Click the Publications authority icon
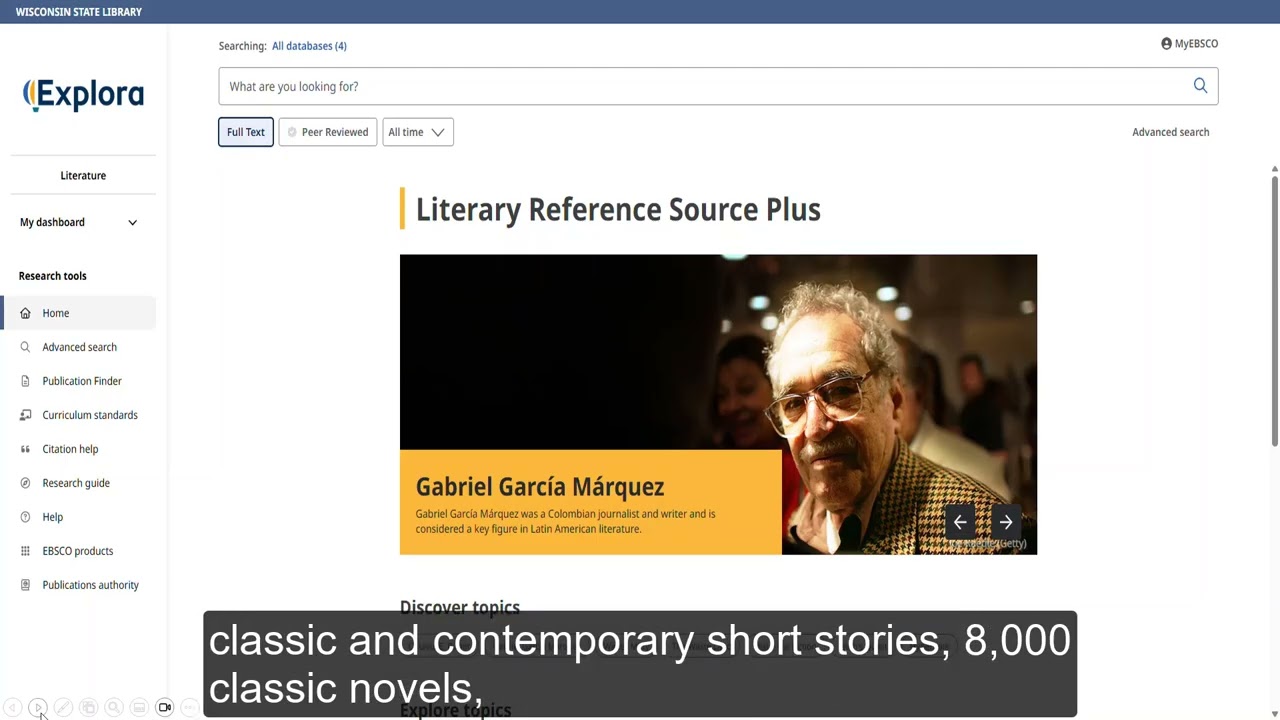Viewport: 1280px width, 720px height. tap(25, 585)
